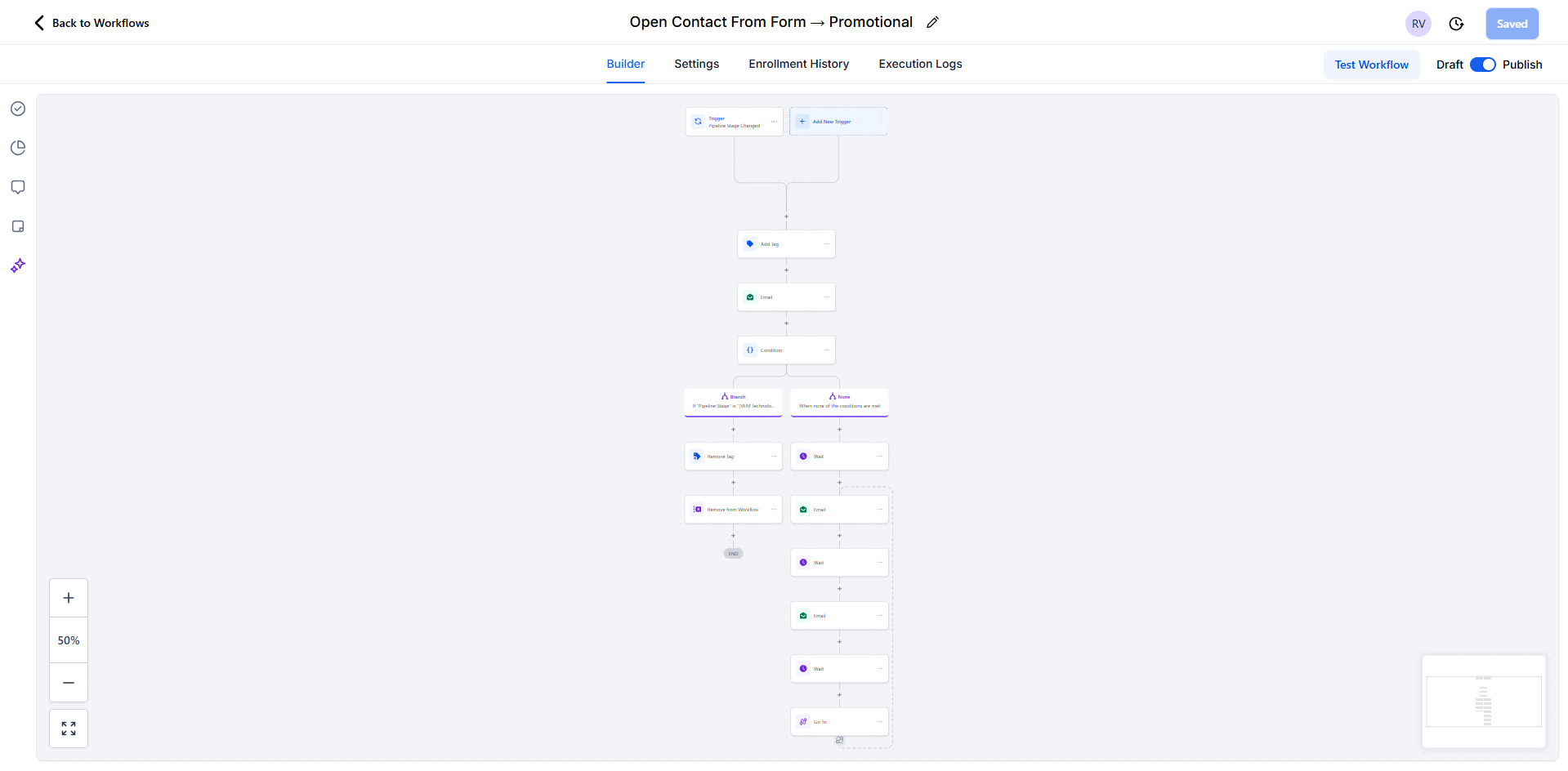Add step directly below Branch card
The height and width of the screenshot is (771, 1568).
pos(733,430)
